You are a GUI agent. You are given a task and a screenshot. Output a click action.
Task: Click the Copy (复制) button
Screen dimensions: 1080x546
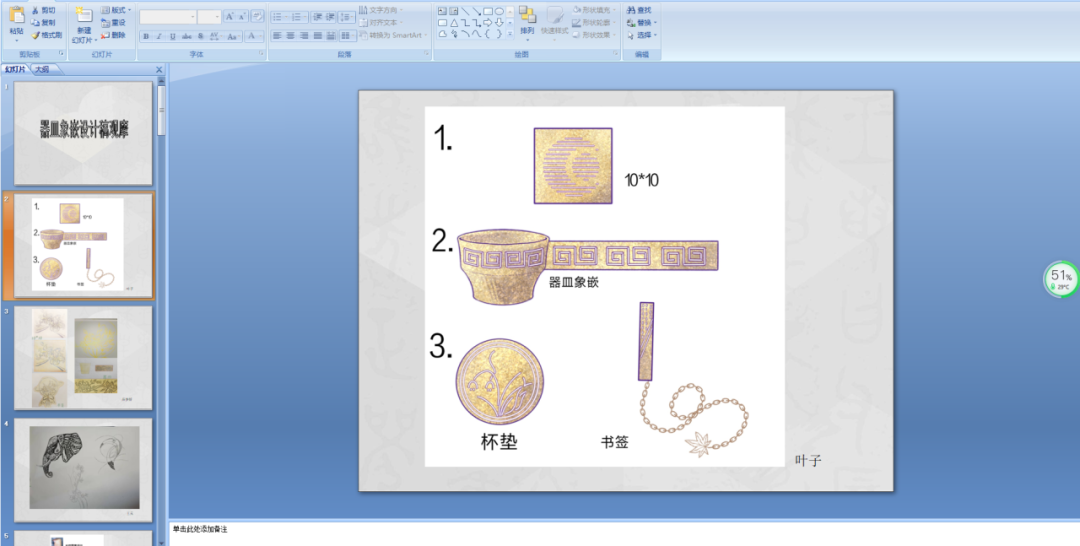43,23
